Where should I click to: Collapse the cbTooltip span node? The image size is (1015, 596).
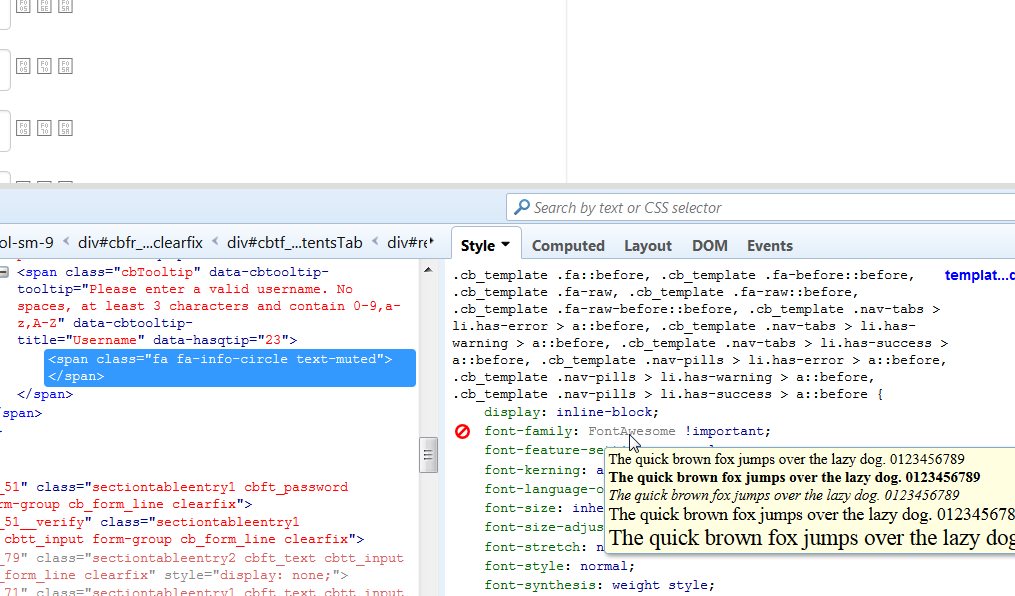[x=6, y=272]
